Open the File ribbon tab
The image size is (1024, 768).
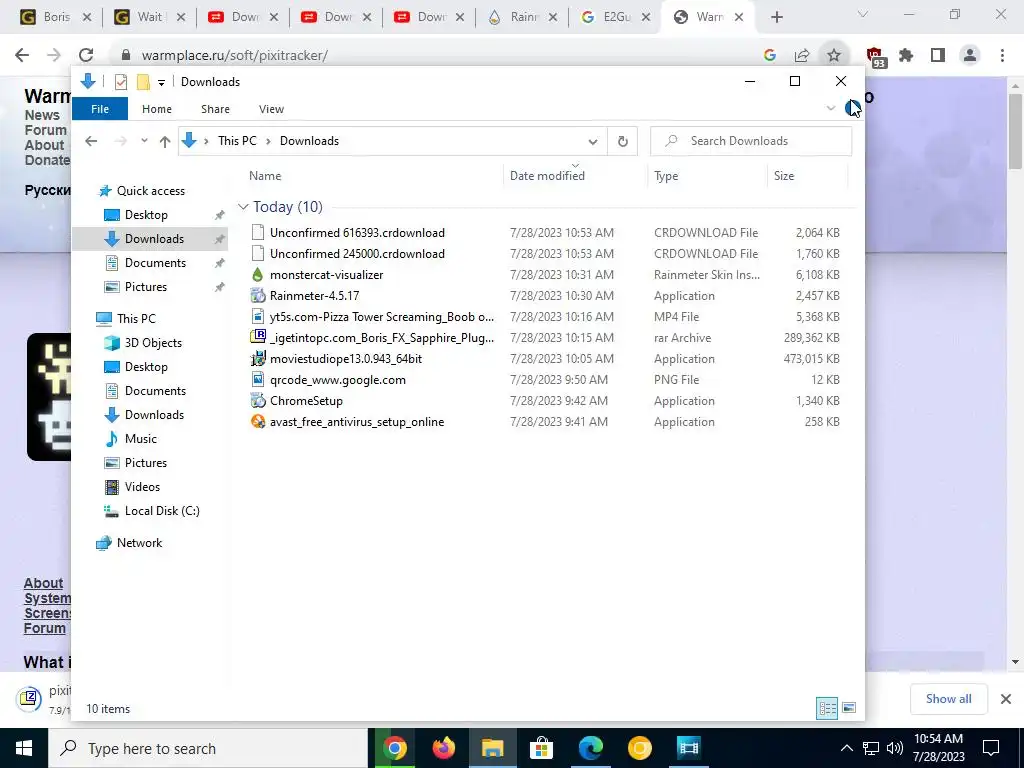100,109
